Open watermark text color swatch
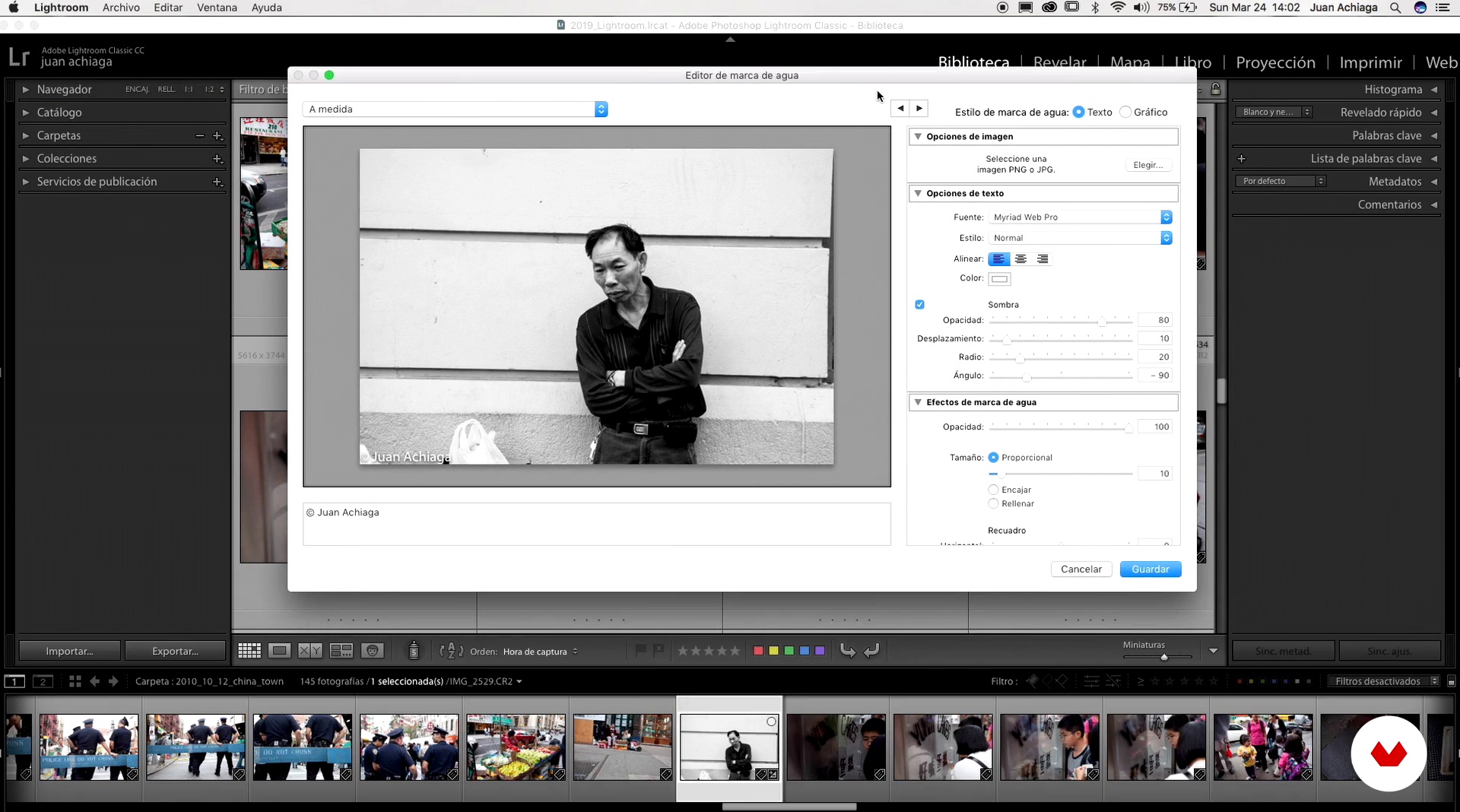The image size is (1460, 812). (x=999, y=279)
